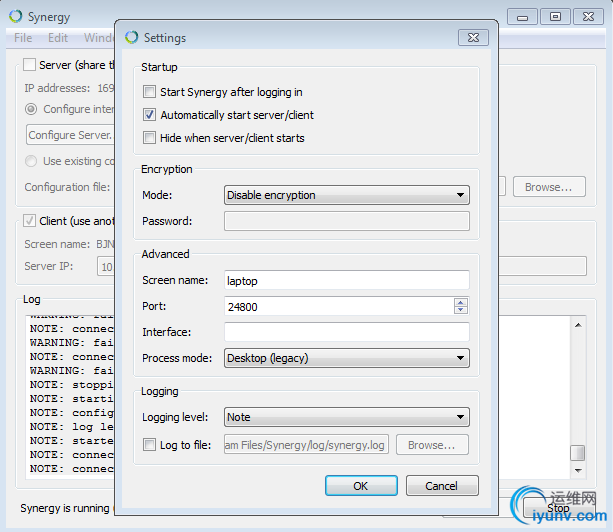The image size is (613, 532).
Task: Click the empty Interface input field
Action: click(x=347, y=332)
